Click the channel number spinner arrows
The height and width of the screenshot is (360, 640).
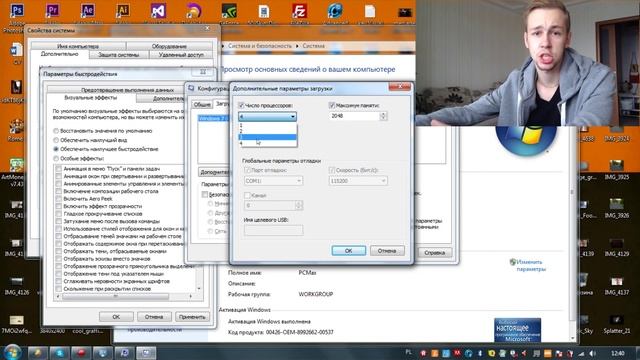click(x=299, y=205)
